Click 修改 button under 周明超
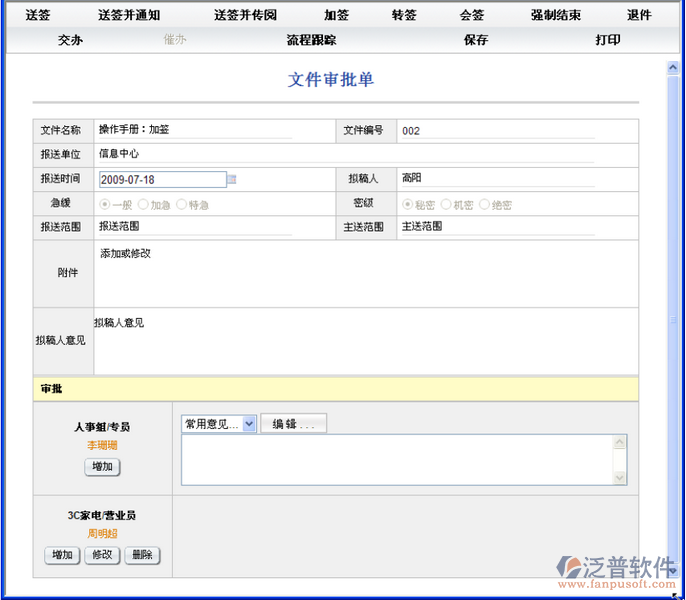Image resolution: width=686 pixels, height=600 pixels. (x=102, y=555)
